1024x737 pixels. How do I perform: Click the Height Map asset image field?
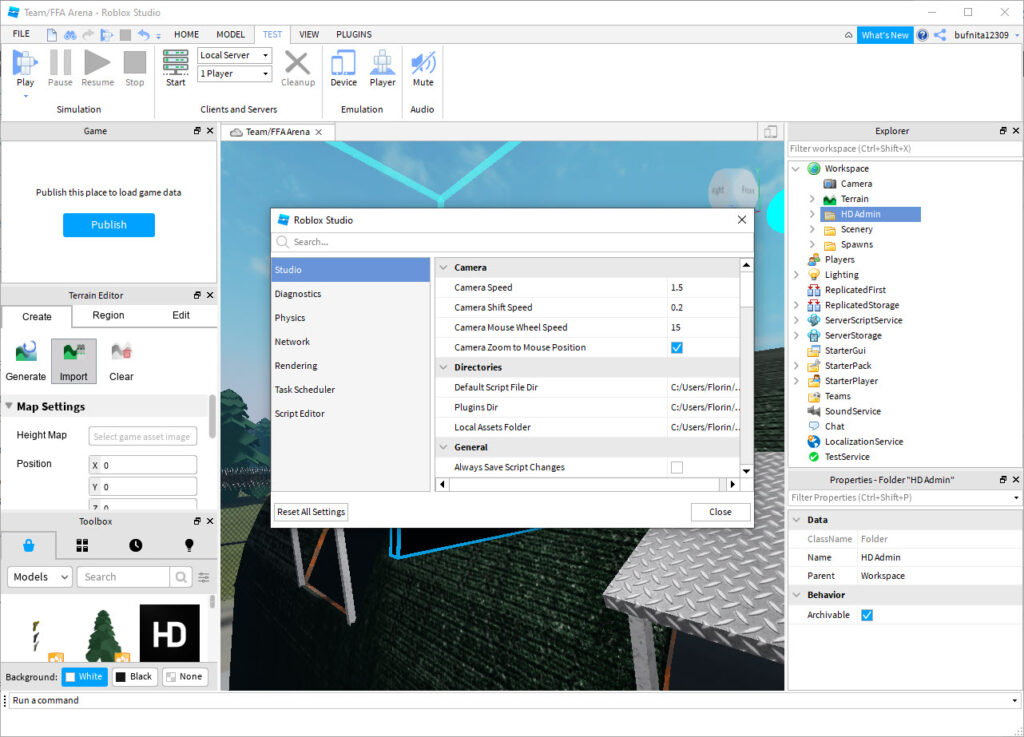[142, 437]
